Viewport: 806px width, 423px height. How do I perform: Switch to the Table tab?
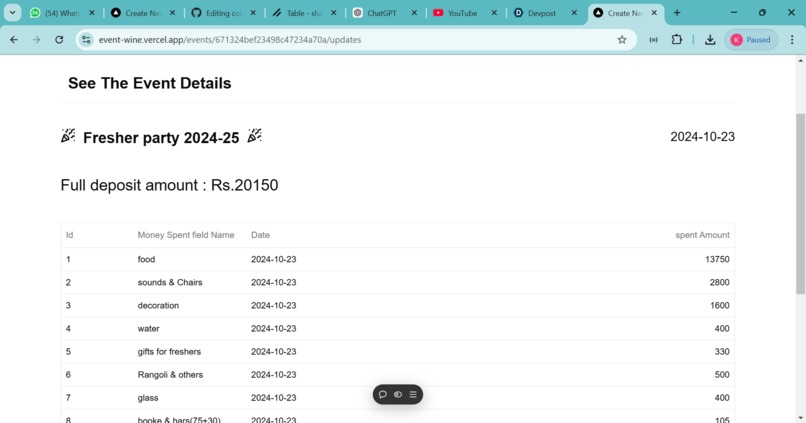pyautogui.click(x=304, y=13)
